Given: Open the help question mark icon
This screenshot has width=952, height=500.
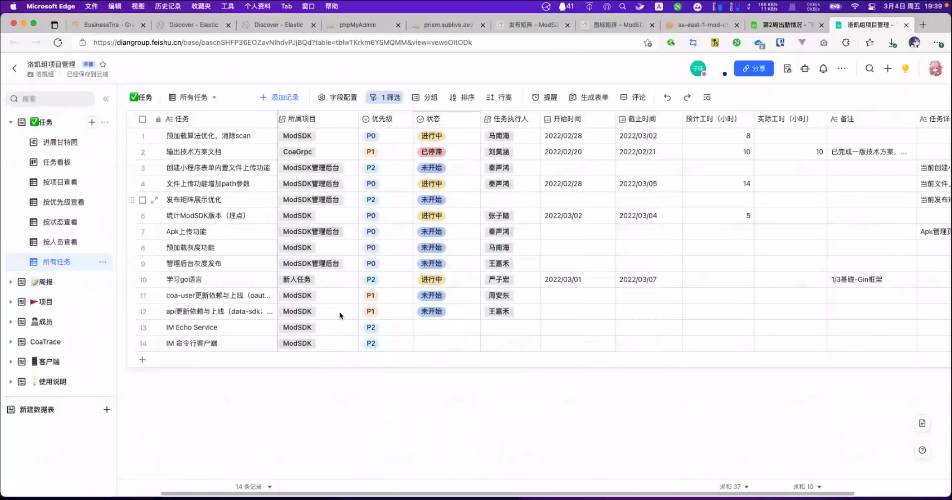Looking at the screenshot, I should (922, 450).
